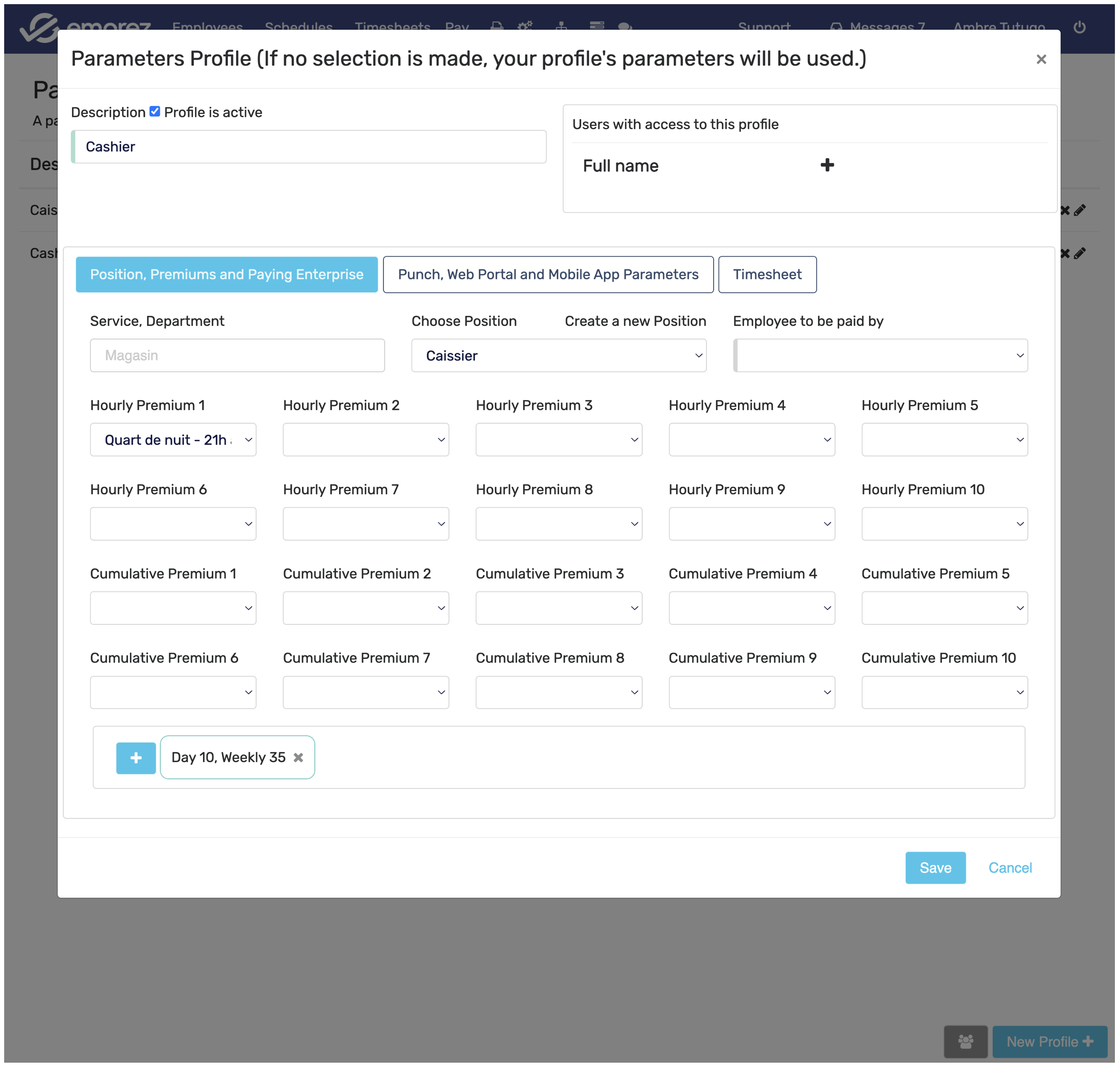Click the Cancel link

(1010, 868)
